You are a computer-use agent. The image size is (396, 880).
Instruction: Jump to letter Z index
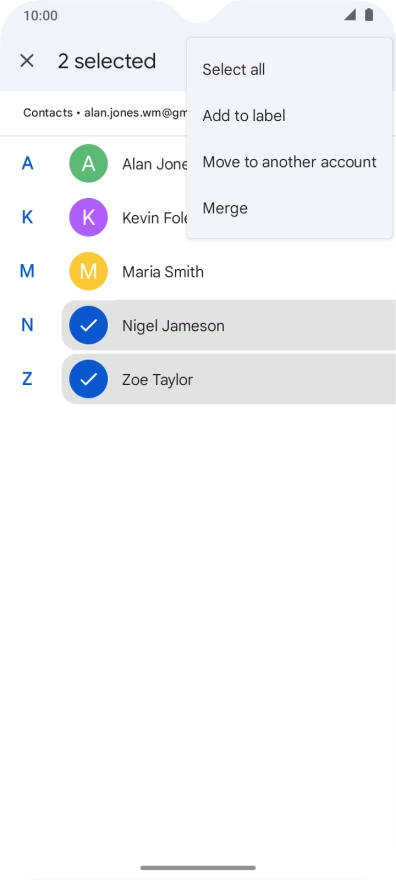click(27, 379)
